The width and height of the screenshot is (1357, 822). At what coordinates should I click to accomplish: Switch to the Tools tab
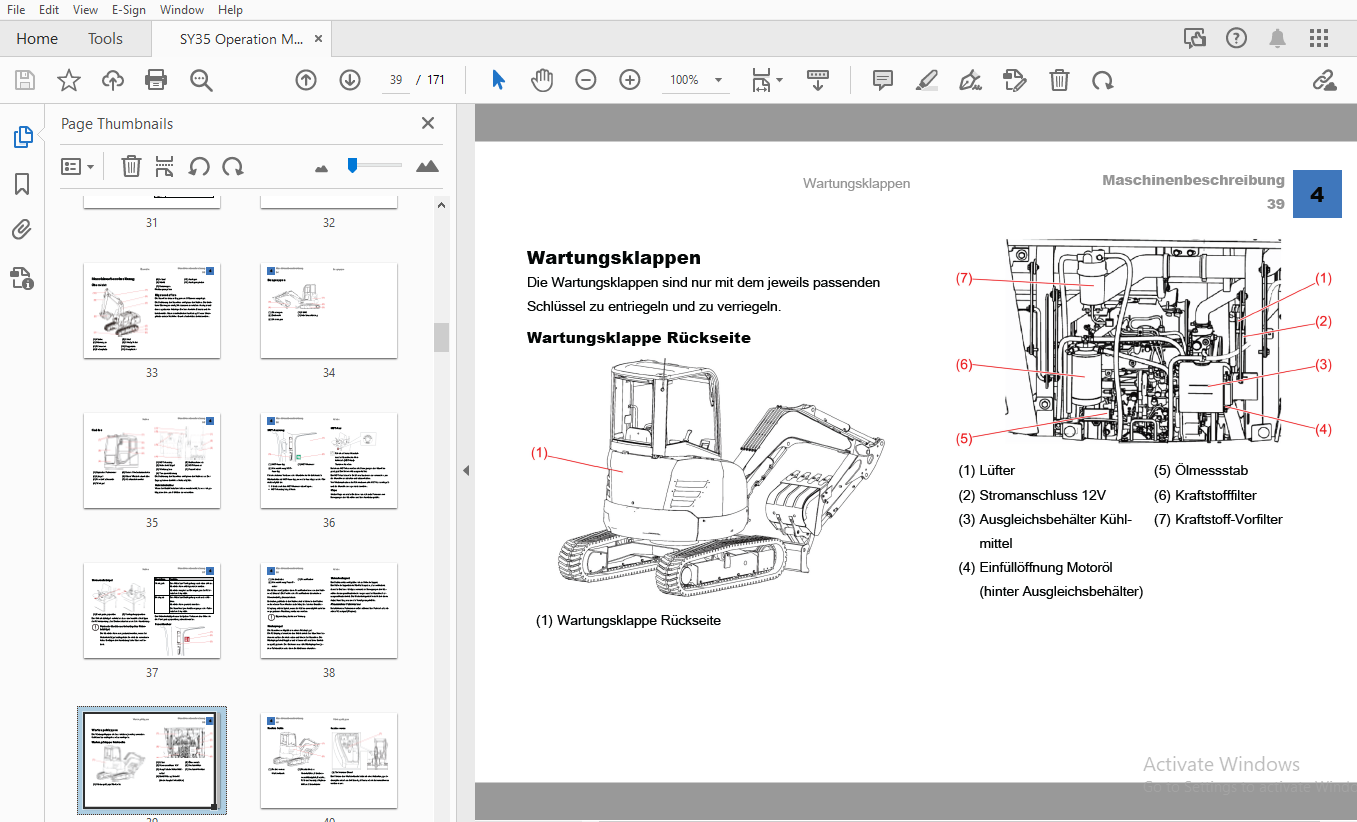tap(105, 39)
